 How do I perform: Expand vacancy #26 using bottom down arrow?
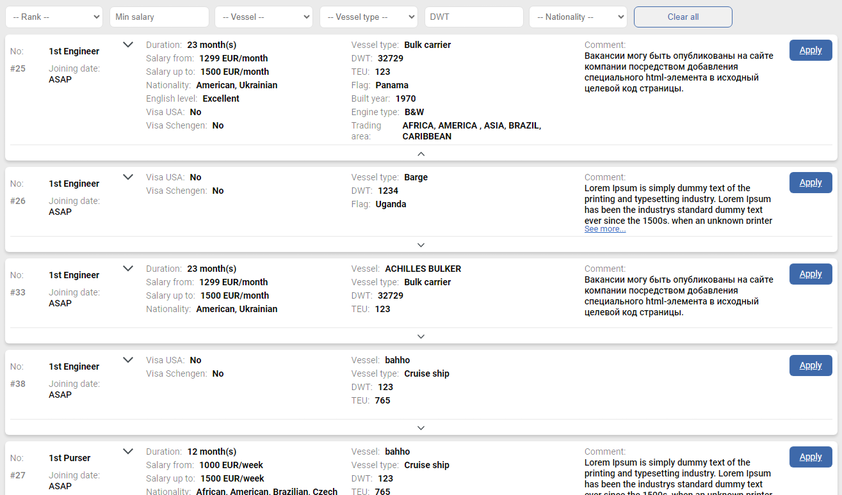coord(421,245)
